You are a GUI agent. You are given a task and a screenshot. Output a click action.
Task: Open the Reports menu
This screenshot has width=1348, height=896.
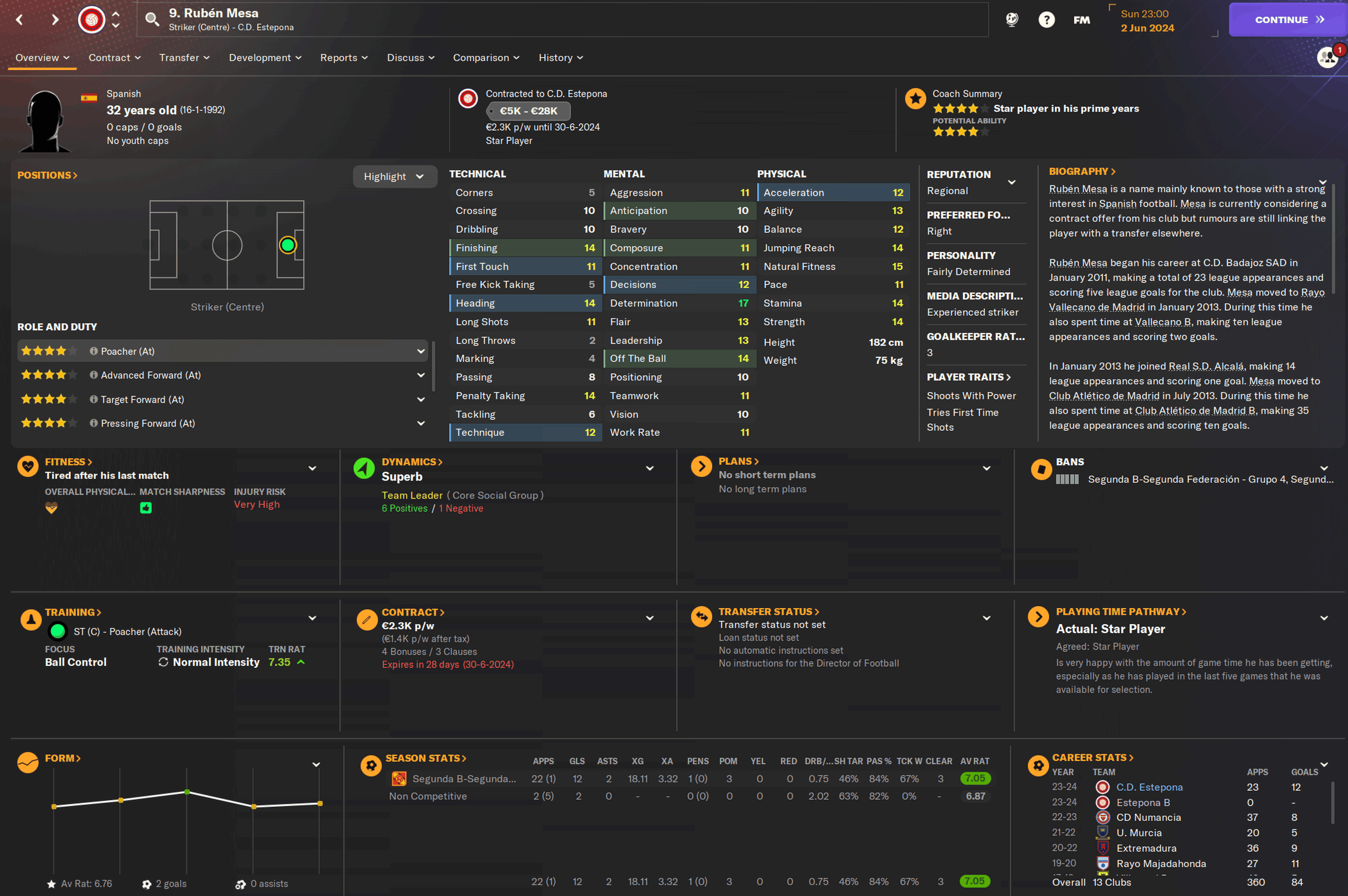point(344,58)
